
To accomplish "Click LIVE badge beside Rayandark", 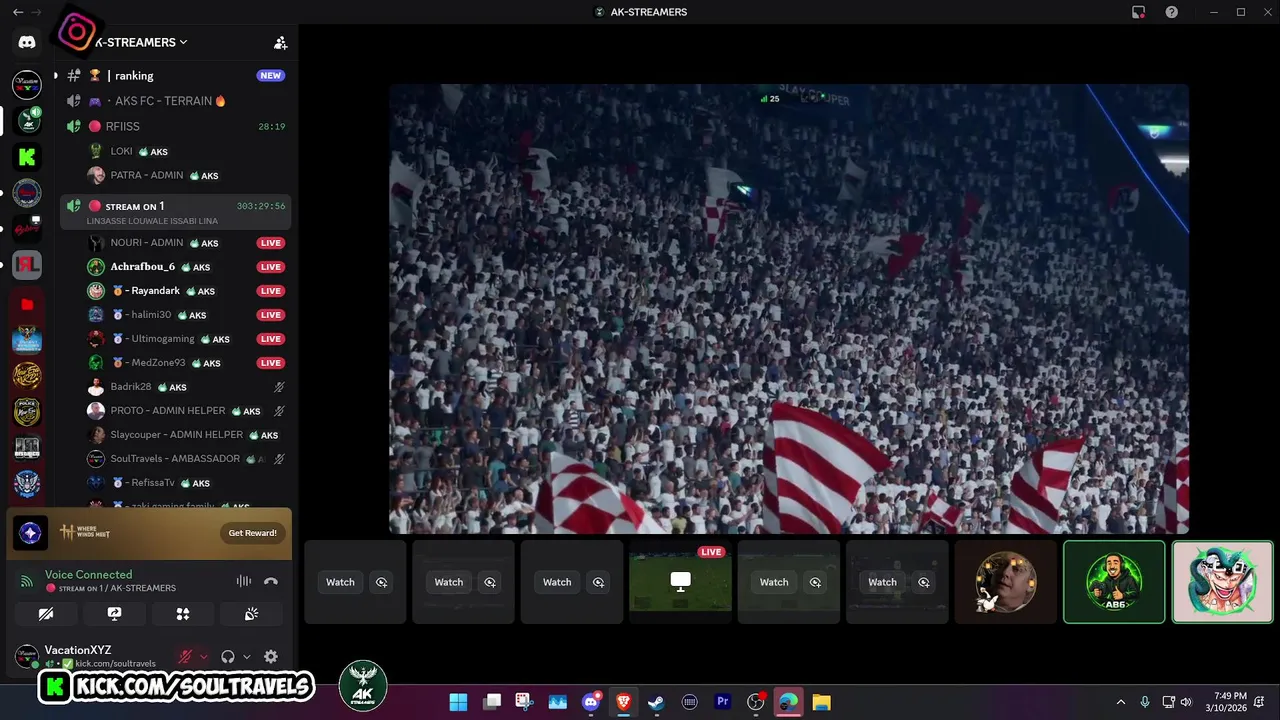I will [270, 291].
